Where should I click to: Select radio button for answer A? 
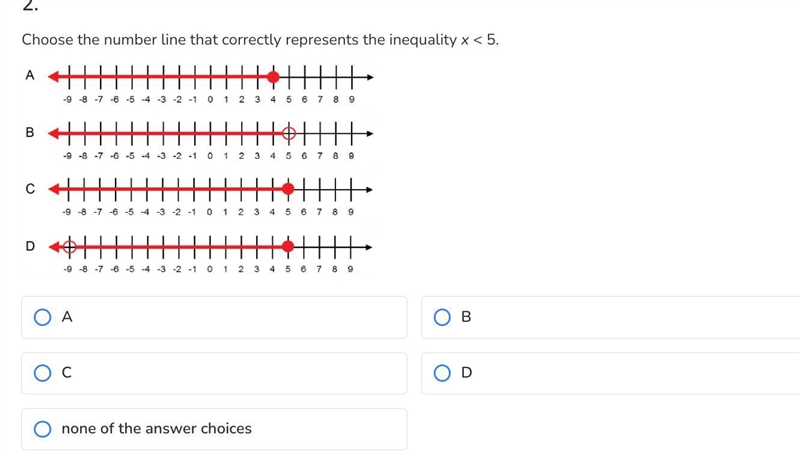coord(42,317)
